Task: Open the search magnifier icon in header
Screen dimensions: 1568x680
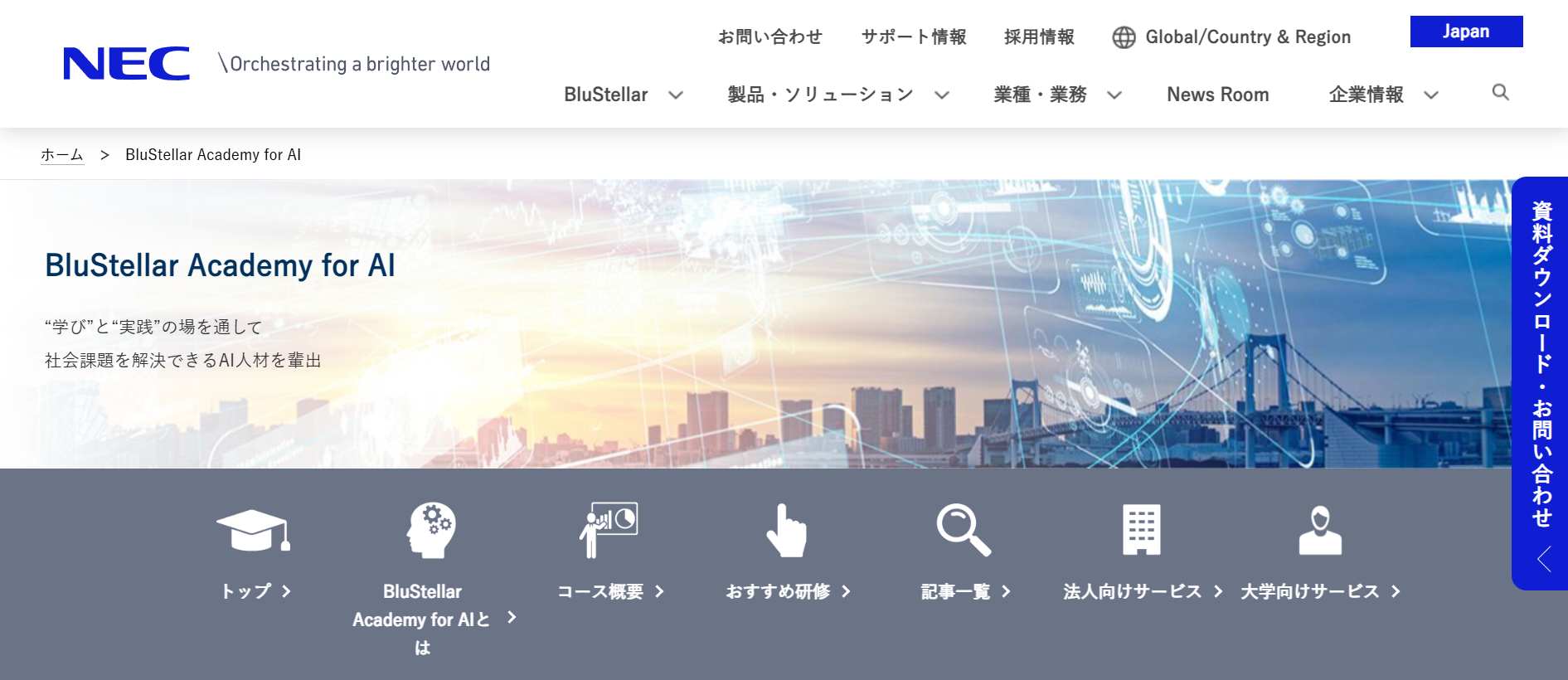Action: point(1500,92)
